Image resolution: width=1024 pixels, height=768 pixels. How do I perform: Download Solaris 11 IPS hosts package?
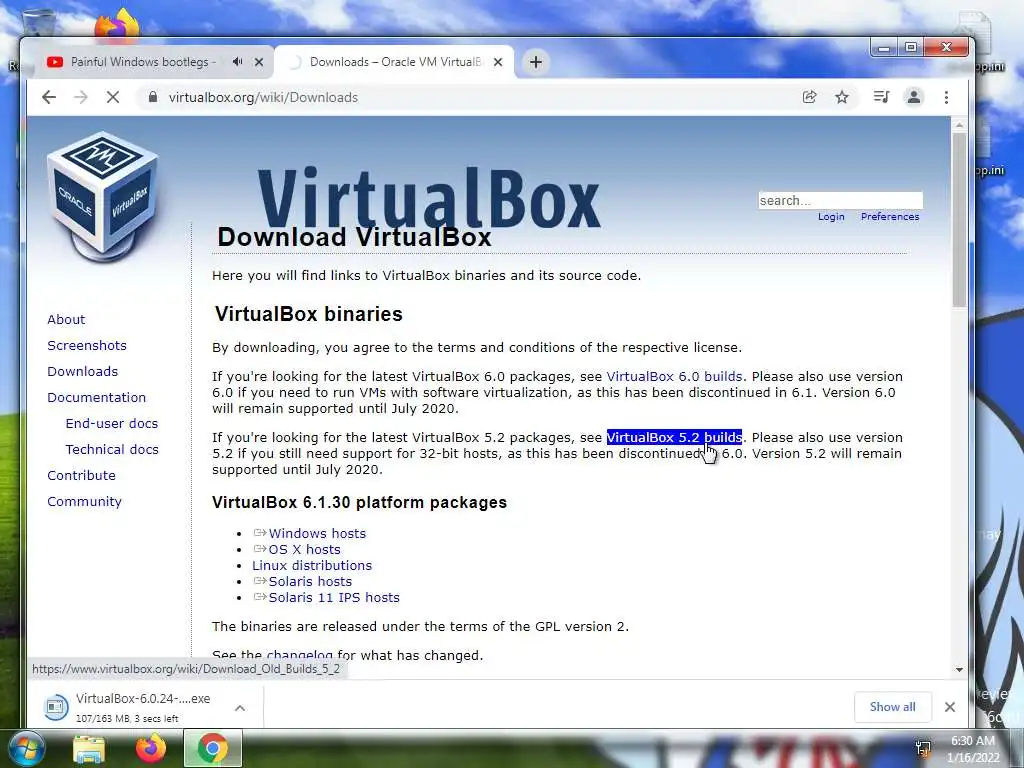(334, 598)
